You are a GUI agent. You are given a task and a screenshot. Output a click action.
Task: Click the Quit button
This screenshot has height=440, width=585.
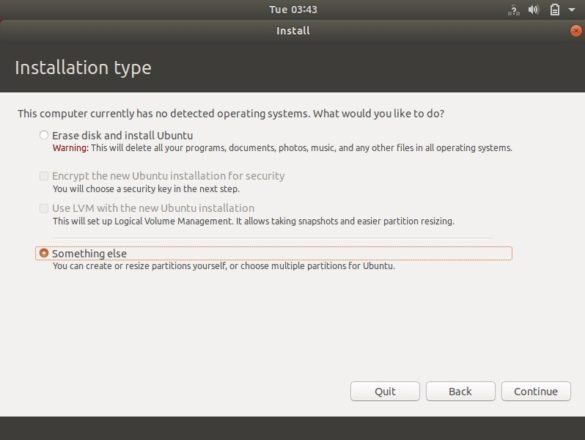coord(385,391)
